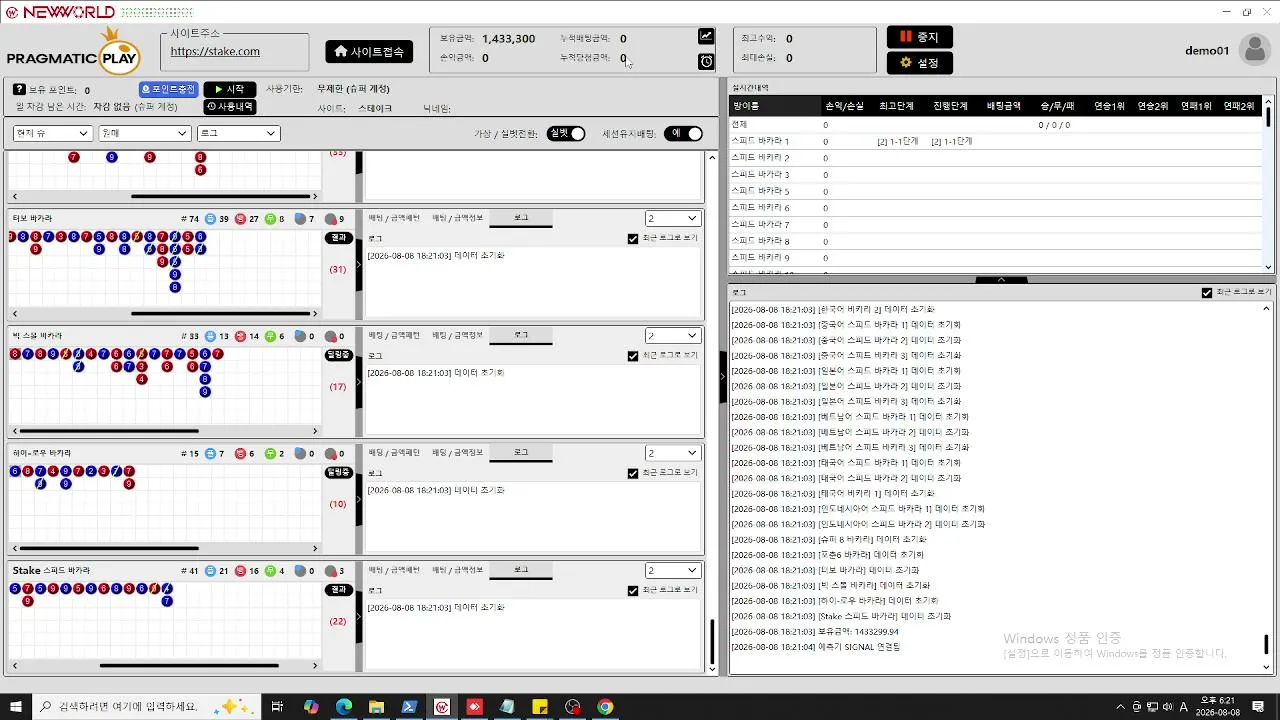1280x720 pixels.
Task: Click the blue pair icon in 터보 바카라 row
Action: [300, 219]
